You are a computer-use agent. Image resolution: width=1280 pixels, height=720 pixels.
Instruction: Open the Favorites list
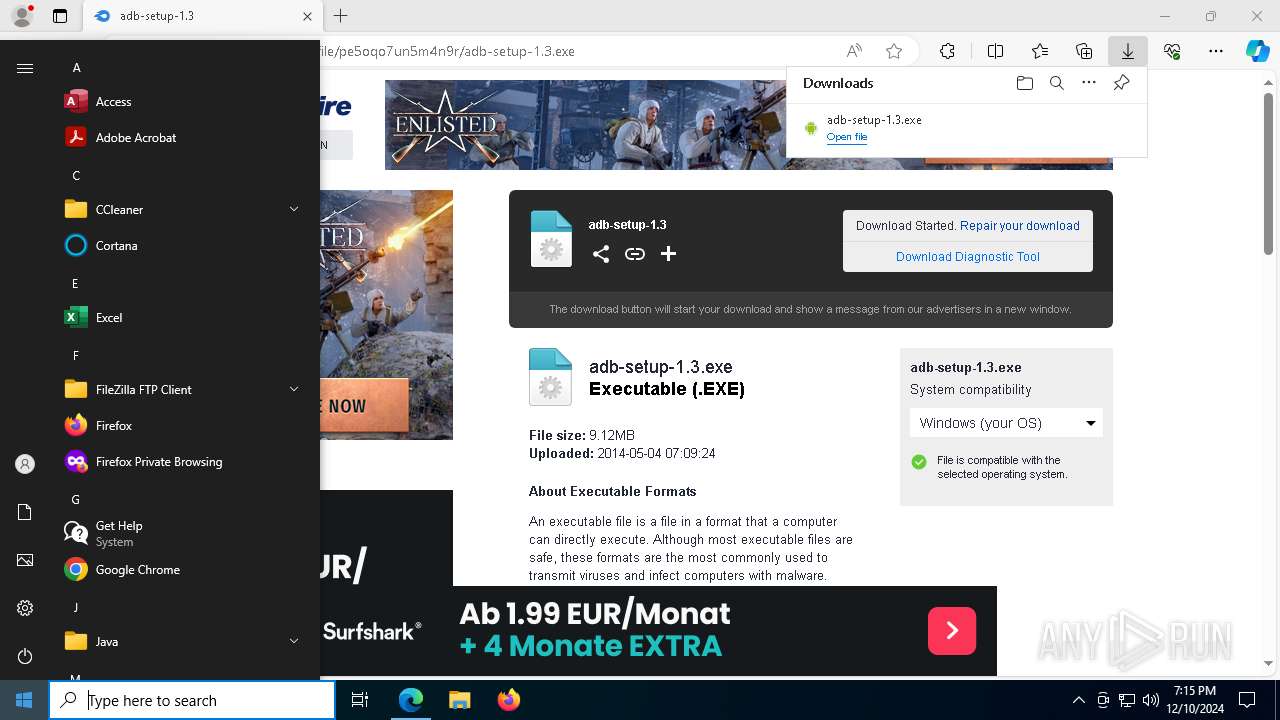tap(1040, 51)
